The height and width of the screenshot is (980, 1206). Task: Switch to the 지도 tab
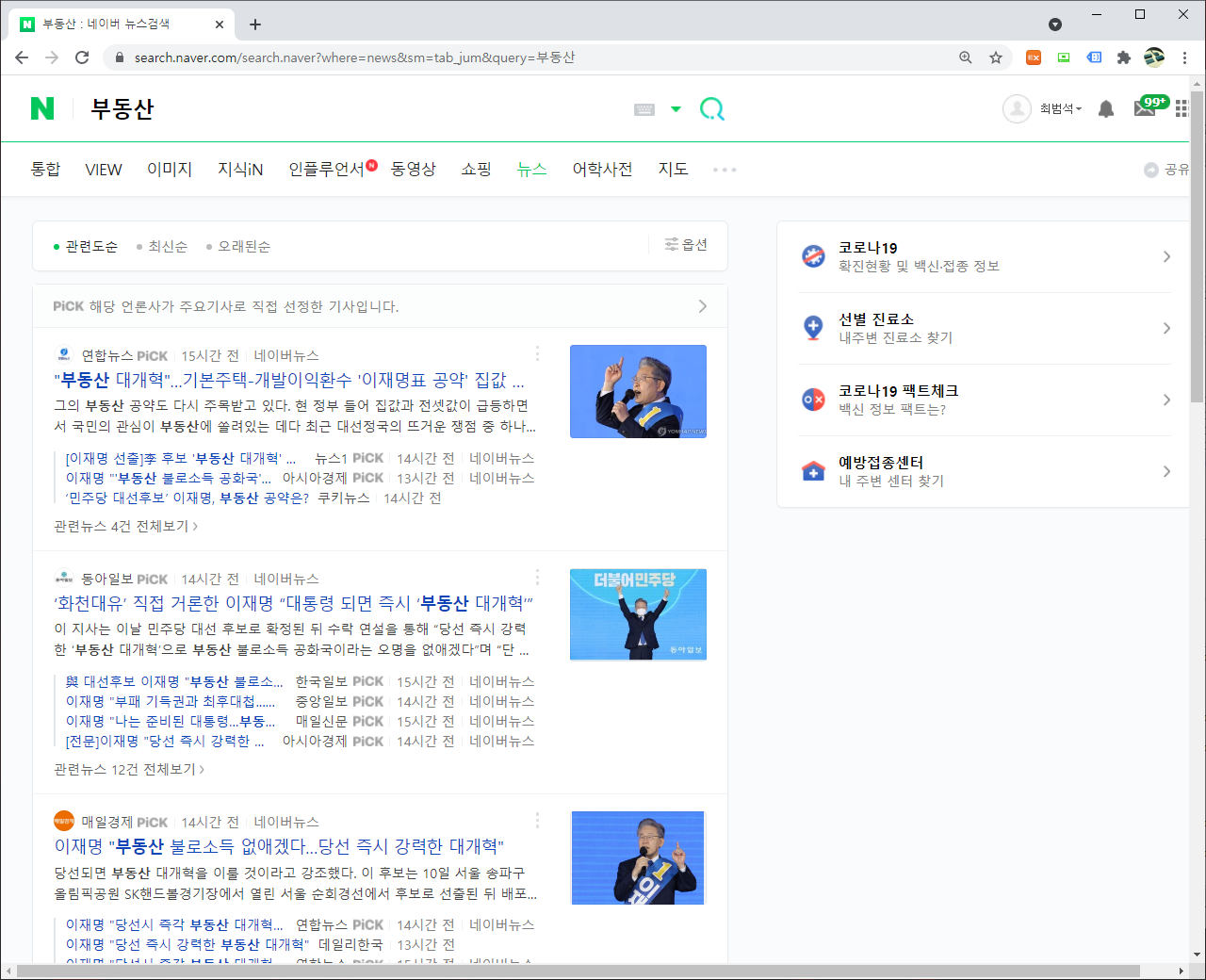(x=673, y=169)
